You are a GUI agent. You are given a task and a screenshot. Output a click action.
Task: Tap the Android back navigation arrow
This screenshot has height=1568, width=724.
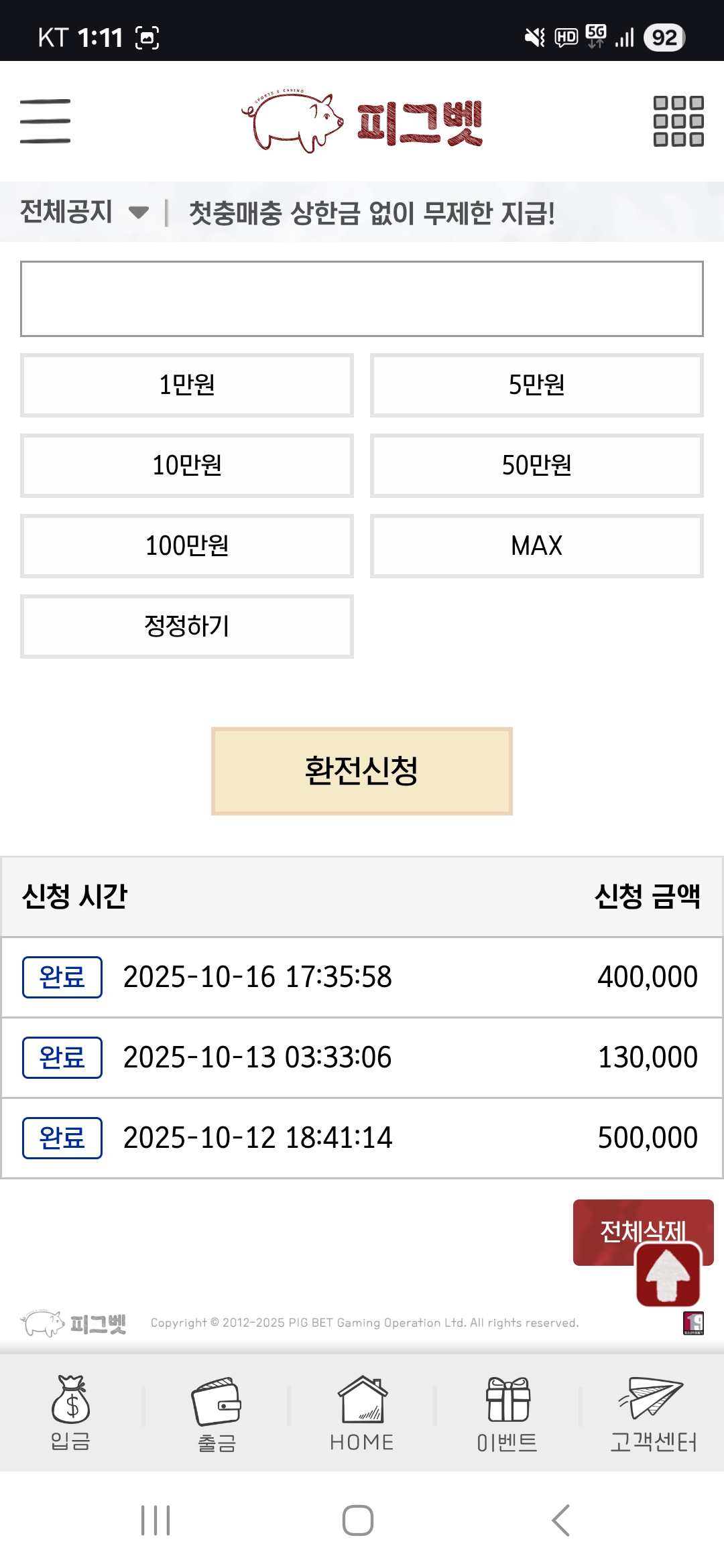[560, 1520]
